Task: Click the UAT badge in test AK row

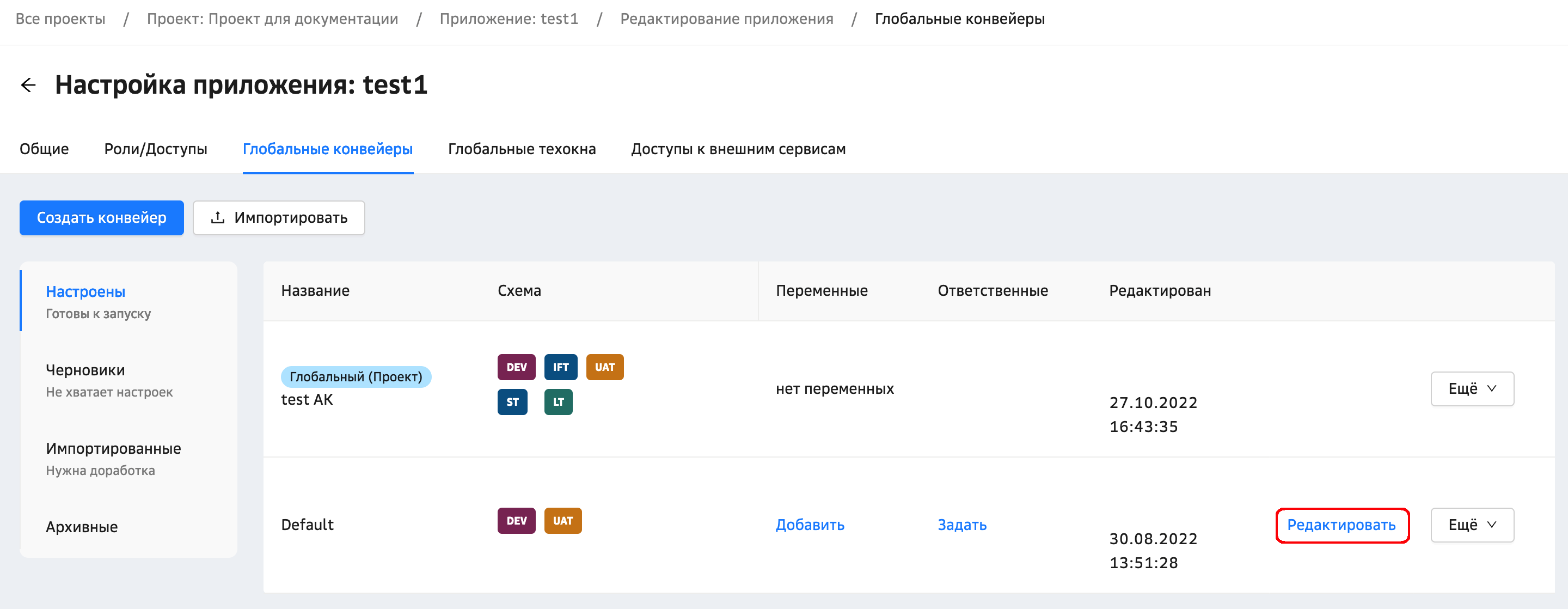Action: click(x=604, y=367)
